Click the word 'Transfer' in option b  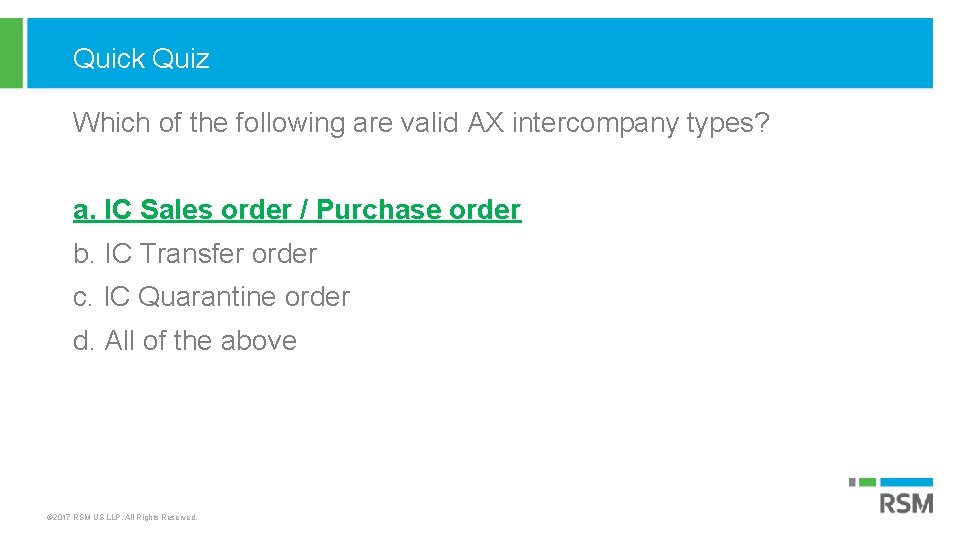pyautogui.click(x=192, y=253)
